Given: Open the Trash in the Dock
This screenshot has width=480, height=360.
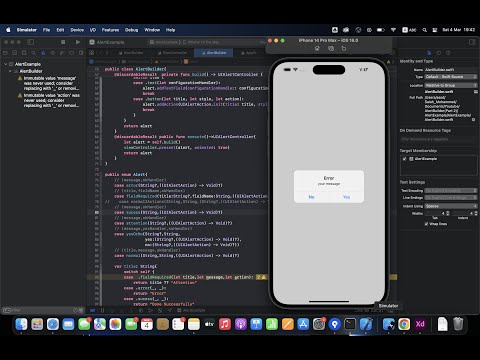Looking at the screenshot, I should tap(458, 324).
